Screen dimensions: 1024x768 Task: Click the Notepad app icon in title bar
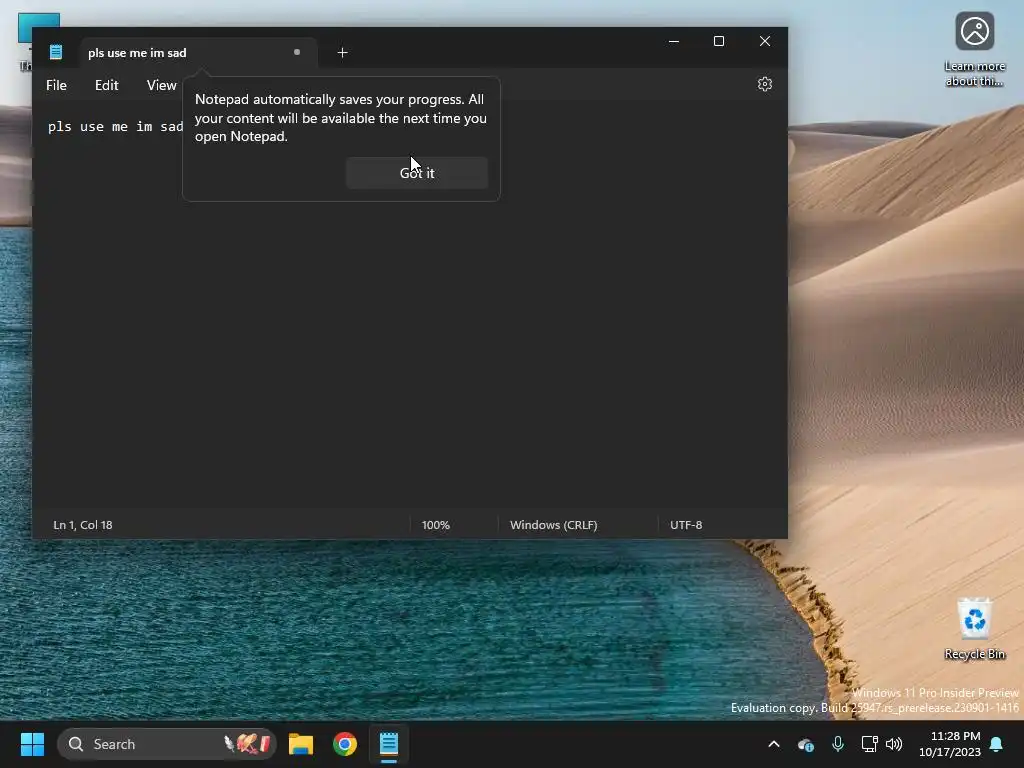click(x=56, y=52)
